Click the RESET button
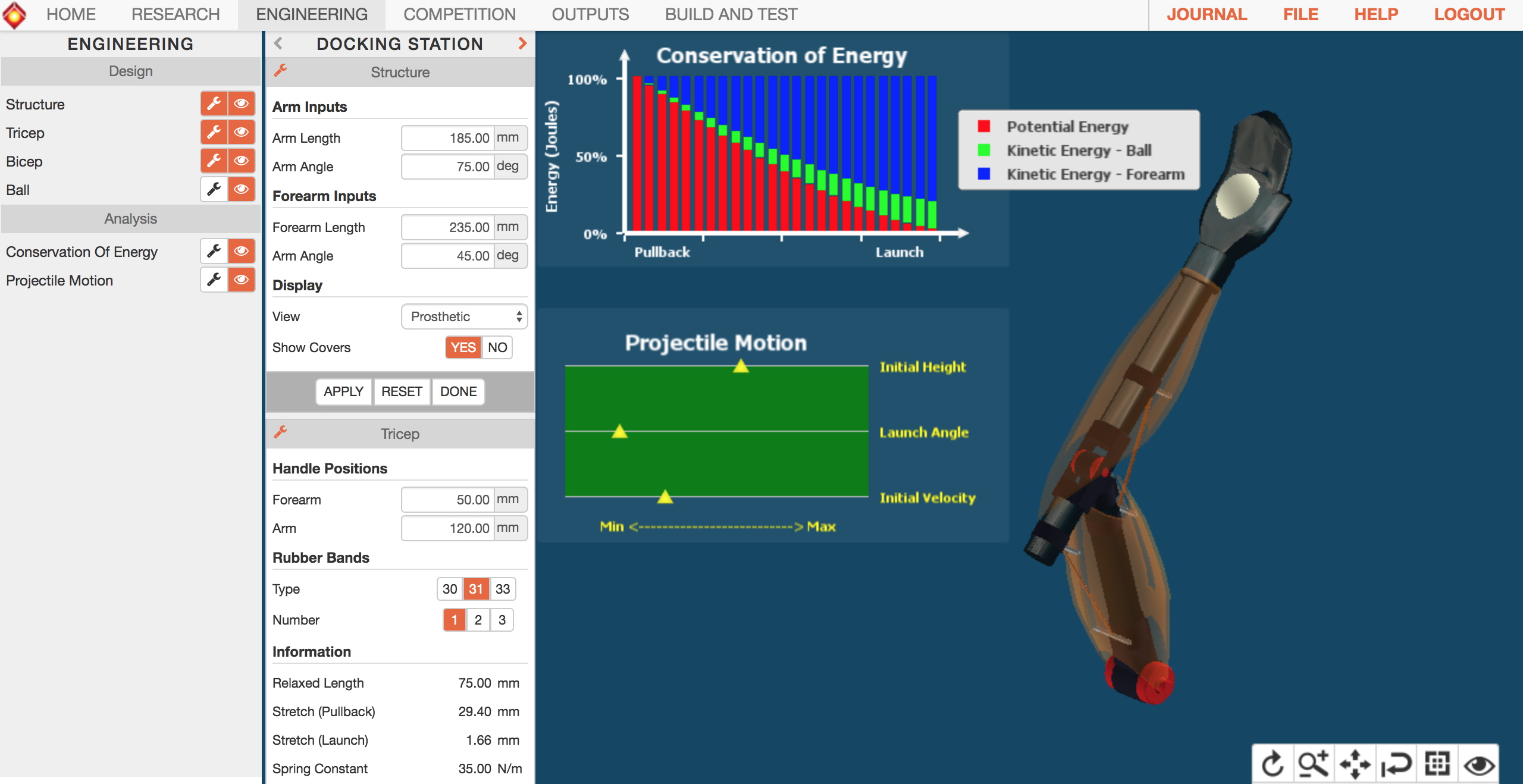1523x784 pixels. tap(402, 391)
